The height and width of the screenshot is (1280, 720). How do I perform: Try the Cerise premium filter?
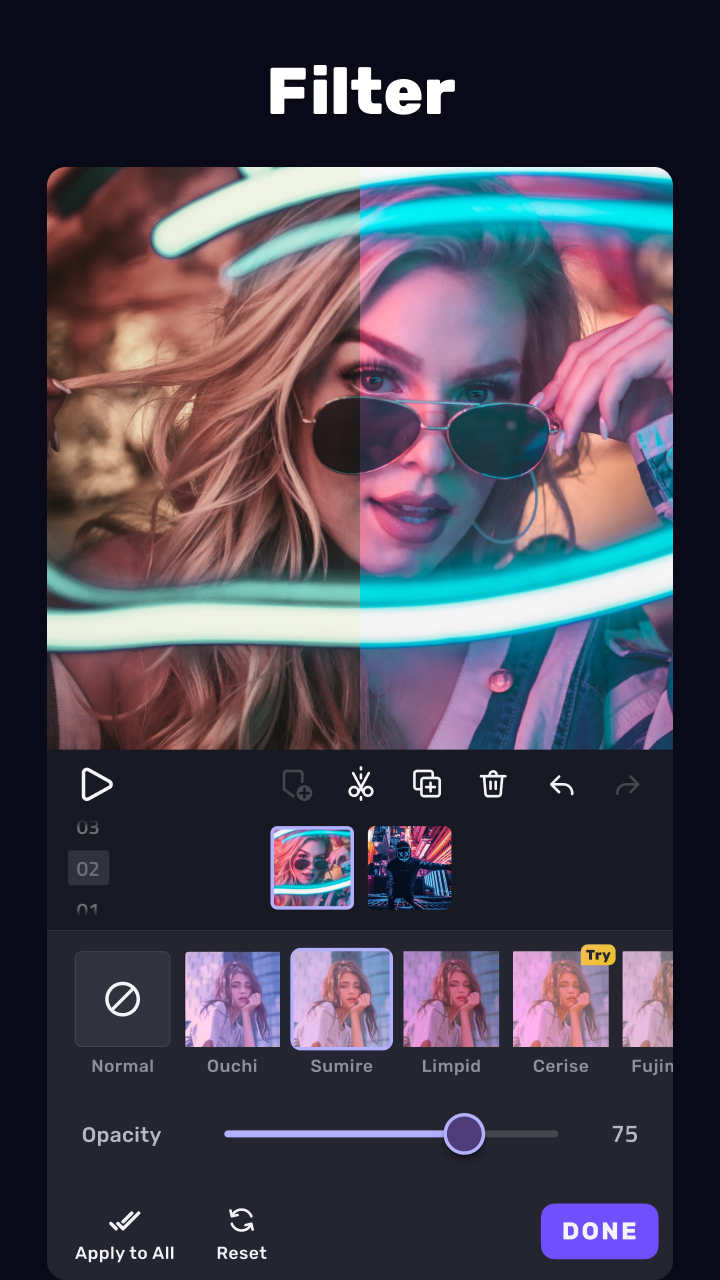[x=560, y=999]
